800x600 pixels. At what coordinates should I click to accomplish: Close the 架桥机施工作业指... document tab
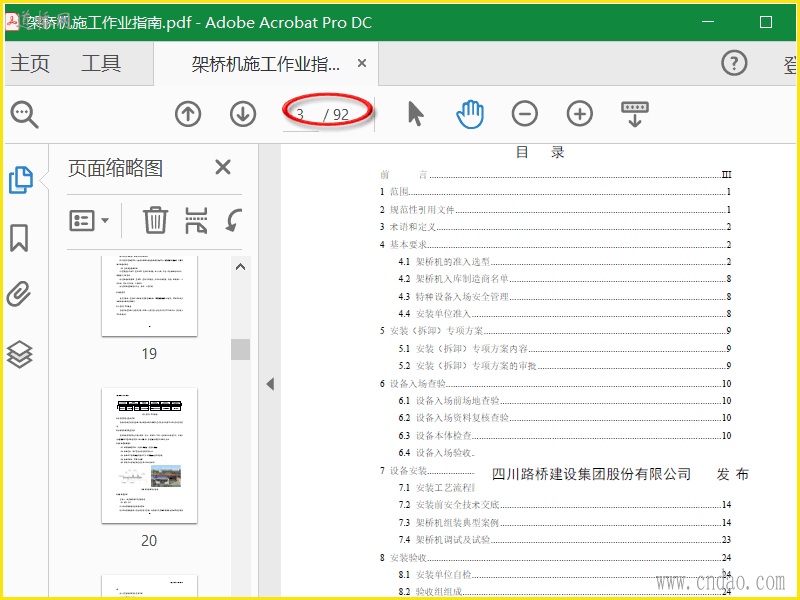362,63
